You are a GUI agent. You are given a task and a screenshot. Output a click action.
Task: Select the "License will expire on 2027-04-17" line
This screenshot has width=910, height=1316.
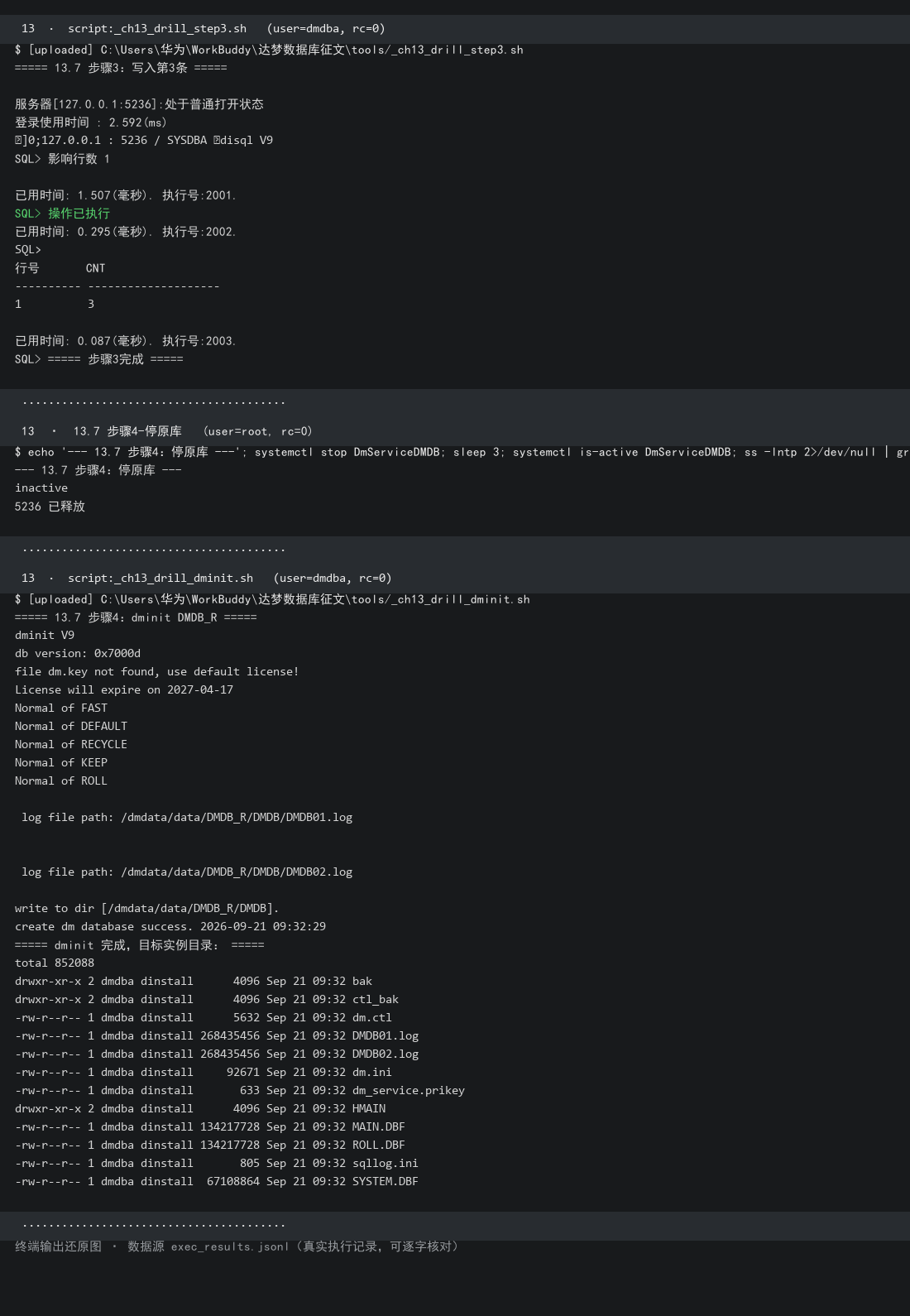point(124,689)
